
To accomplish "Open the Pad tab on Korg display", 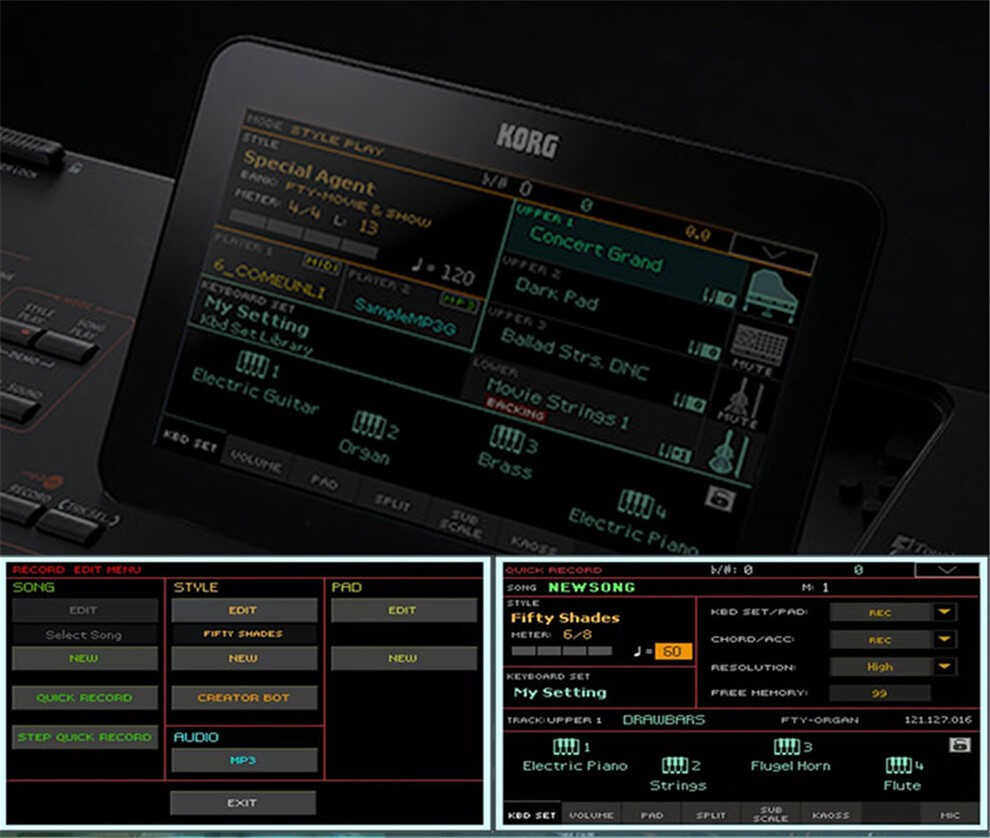I will coord(324,482).
